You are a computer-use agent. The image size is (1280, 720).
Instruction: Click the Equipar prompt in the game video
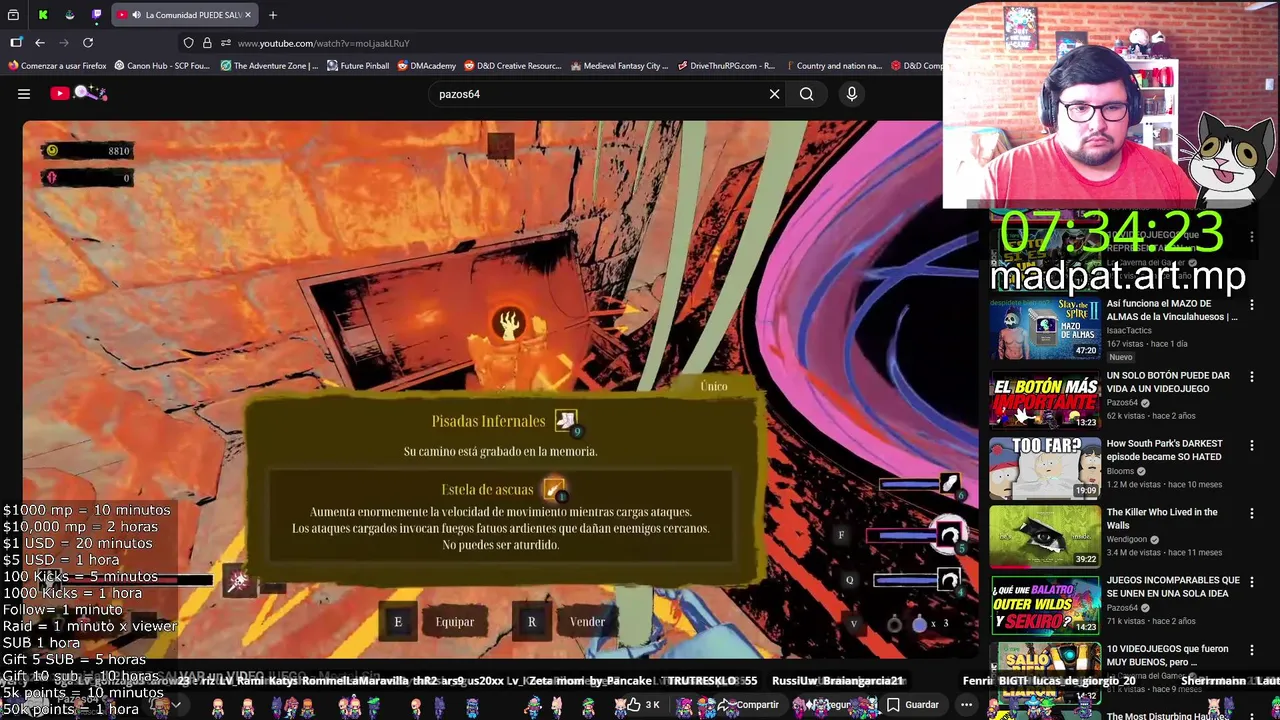click(x=455, y=622)
